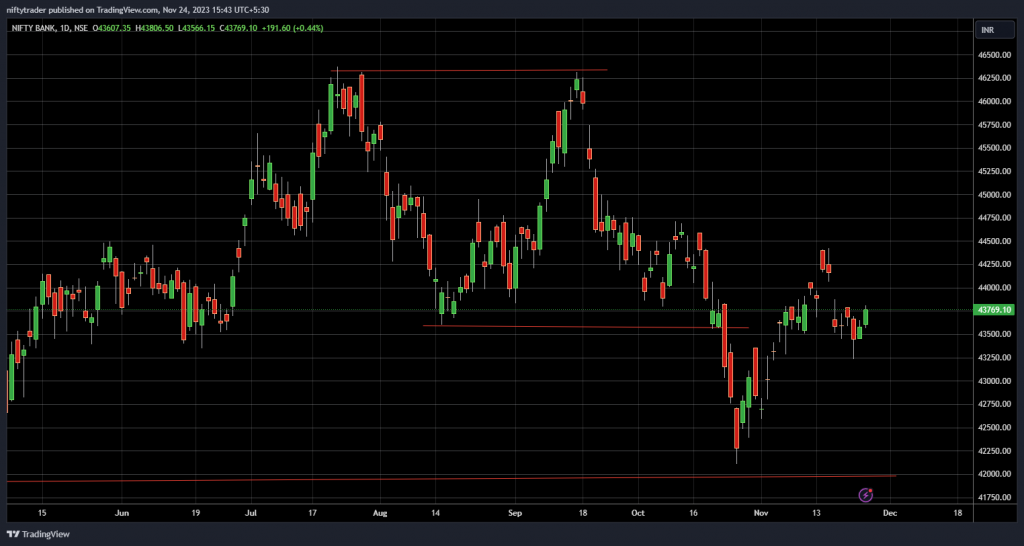Click the high value H43806.50

[x=154, y=28]
